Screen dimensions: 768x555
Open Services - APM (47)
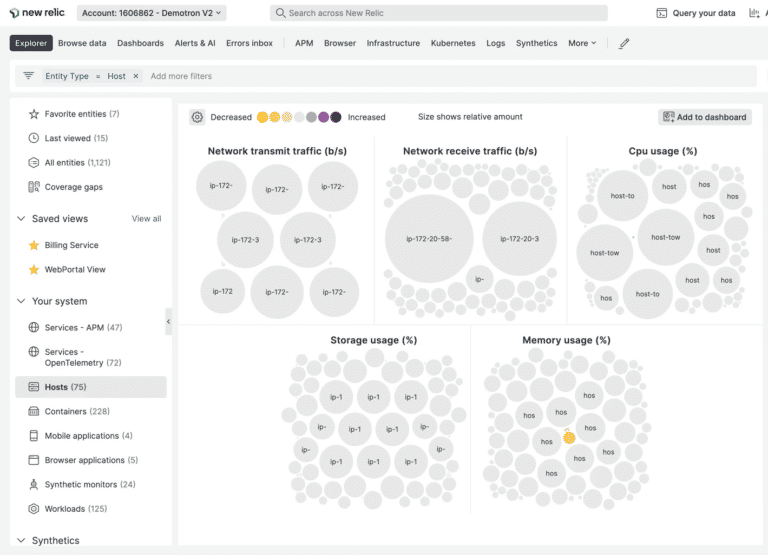[x=83, y=327]
